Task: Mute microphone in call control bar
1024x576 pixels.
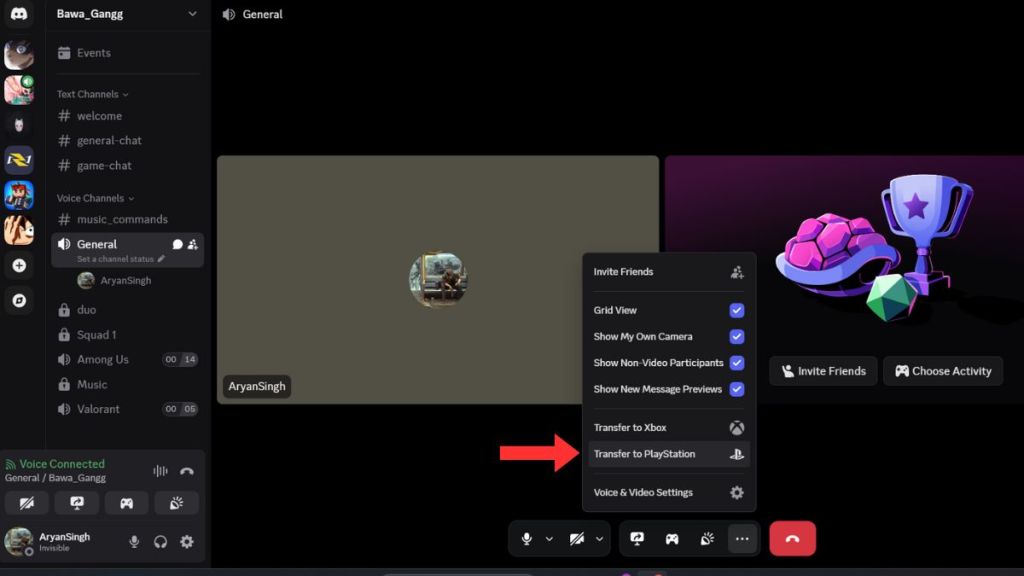Action: click(526, 539)
